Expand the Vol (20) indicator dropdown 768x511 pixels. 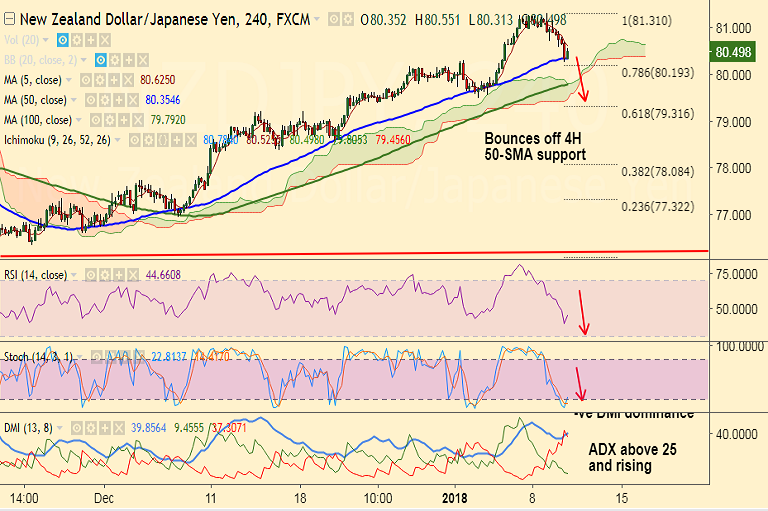46,40
